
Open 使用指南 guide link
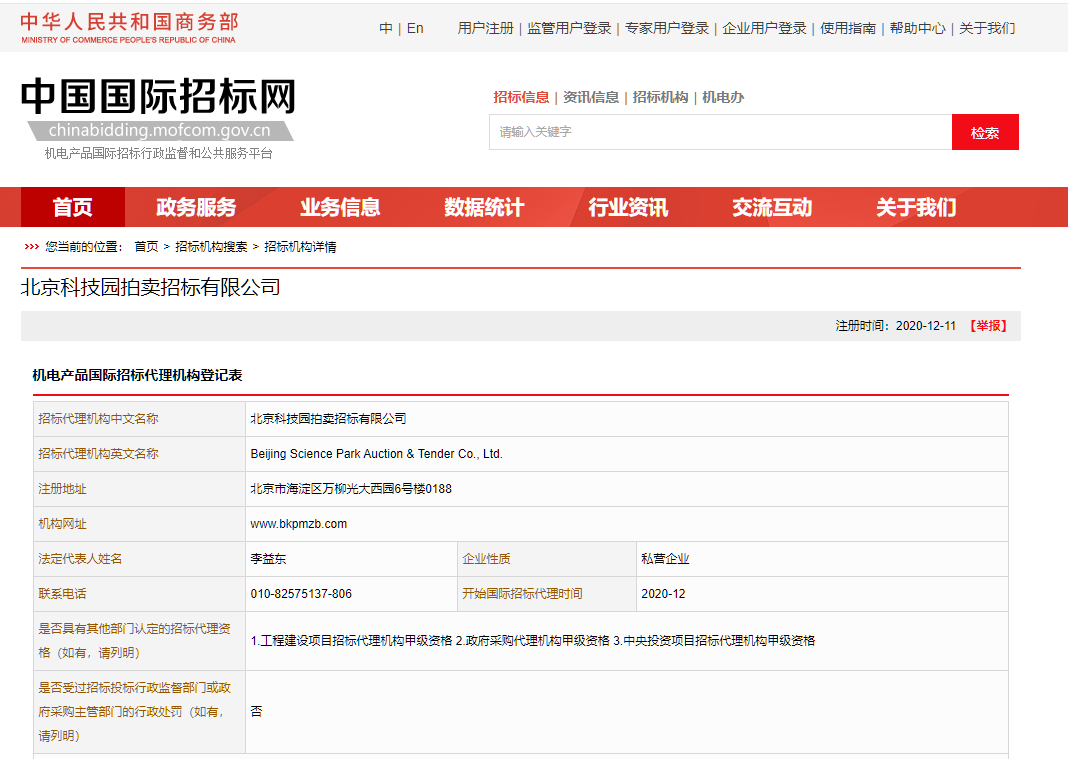848,28
